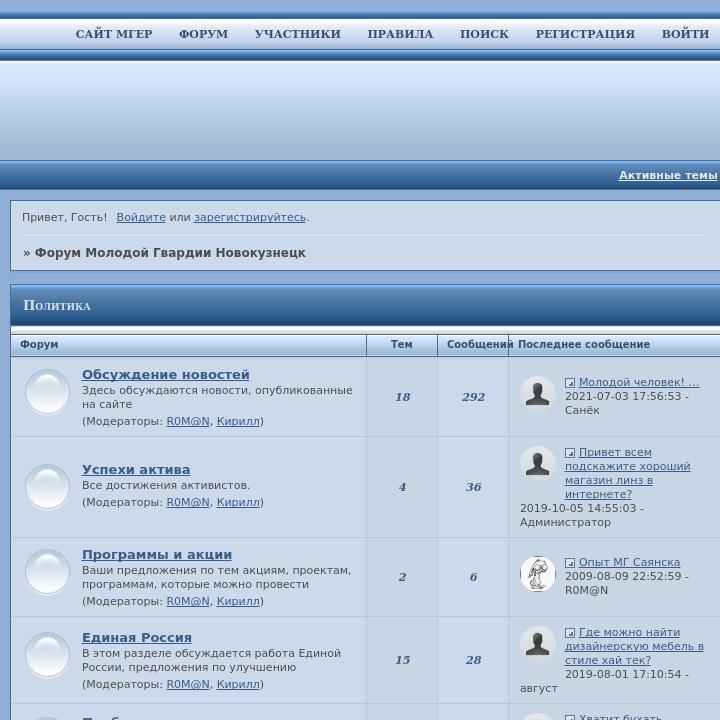Open ПОИСК in the navigation bar
The image size is (720, 720).
[484, 34]
